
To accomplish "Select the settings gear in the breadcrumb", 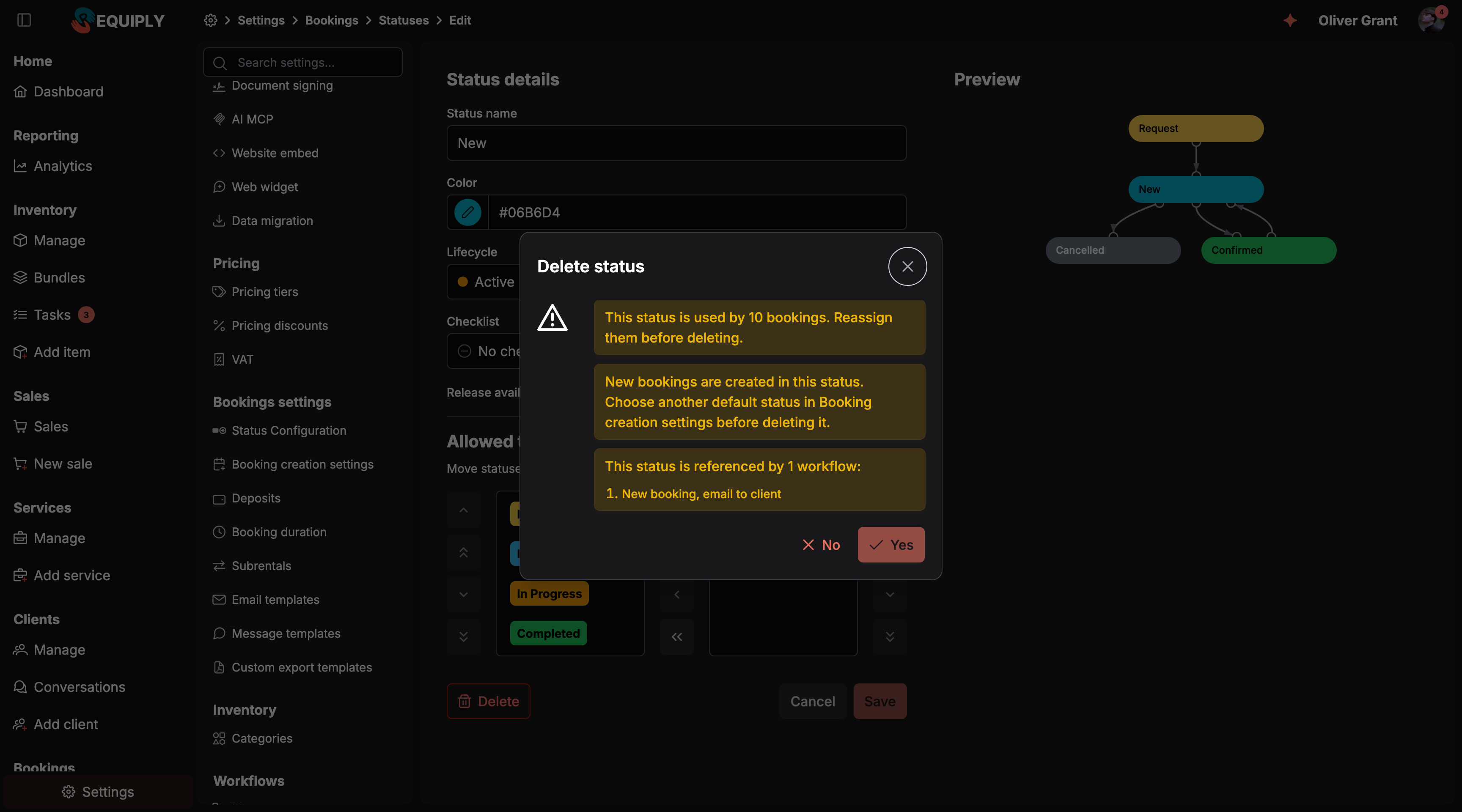I will [211, 20].
